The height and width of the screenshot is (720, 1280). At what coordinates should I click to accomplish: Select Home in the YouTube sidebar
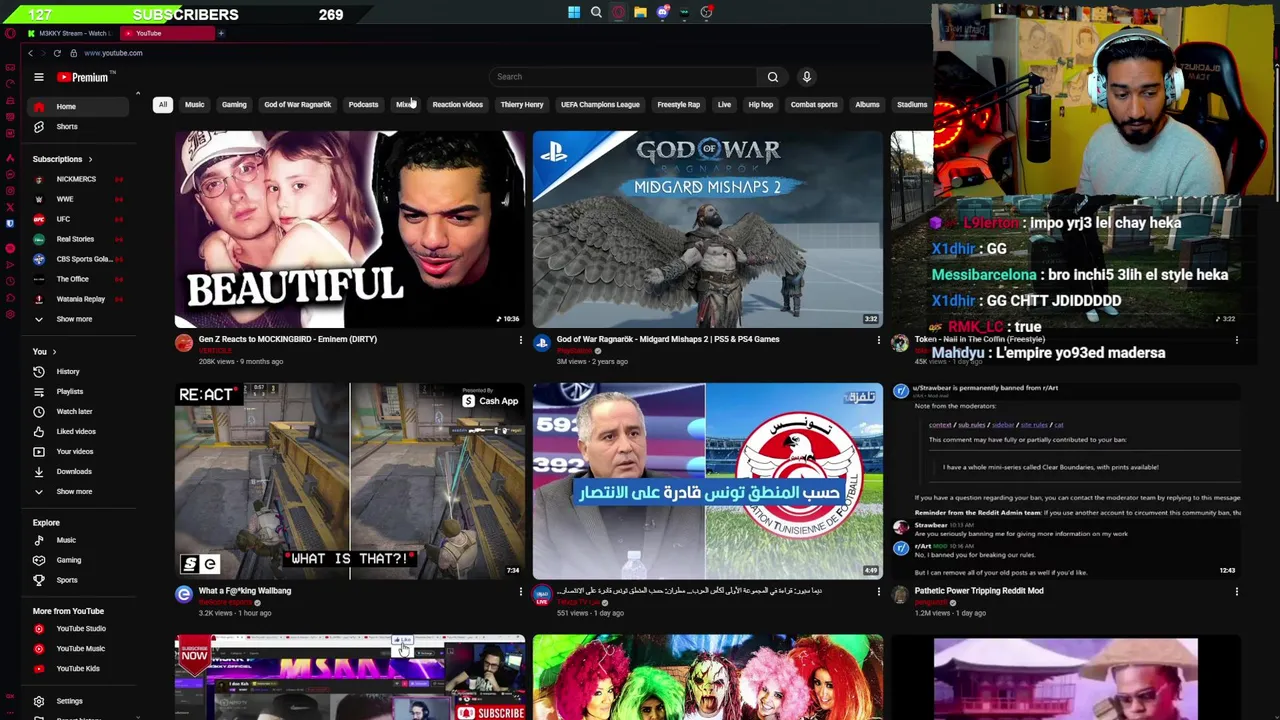point(78,107)
